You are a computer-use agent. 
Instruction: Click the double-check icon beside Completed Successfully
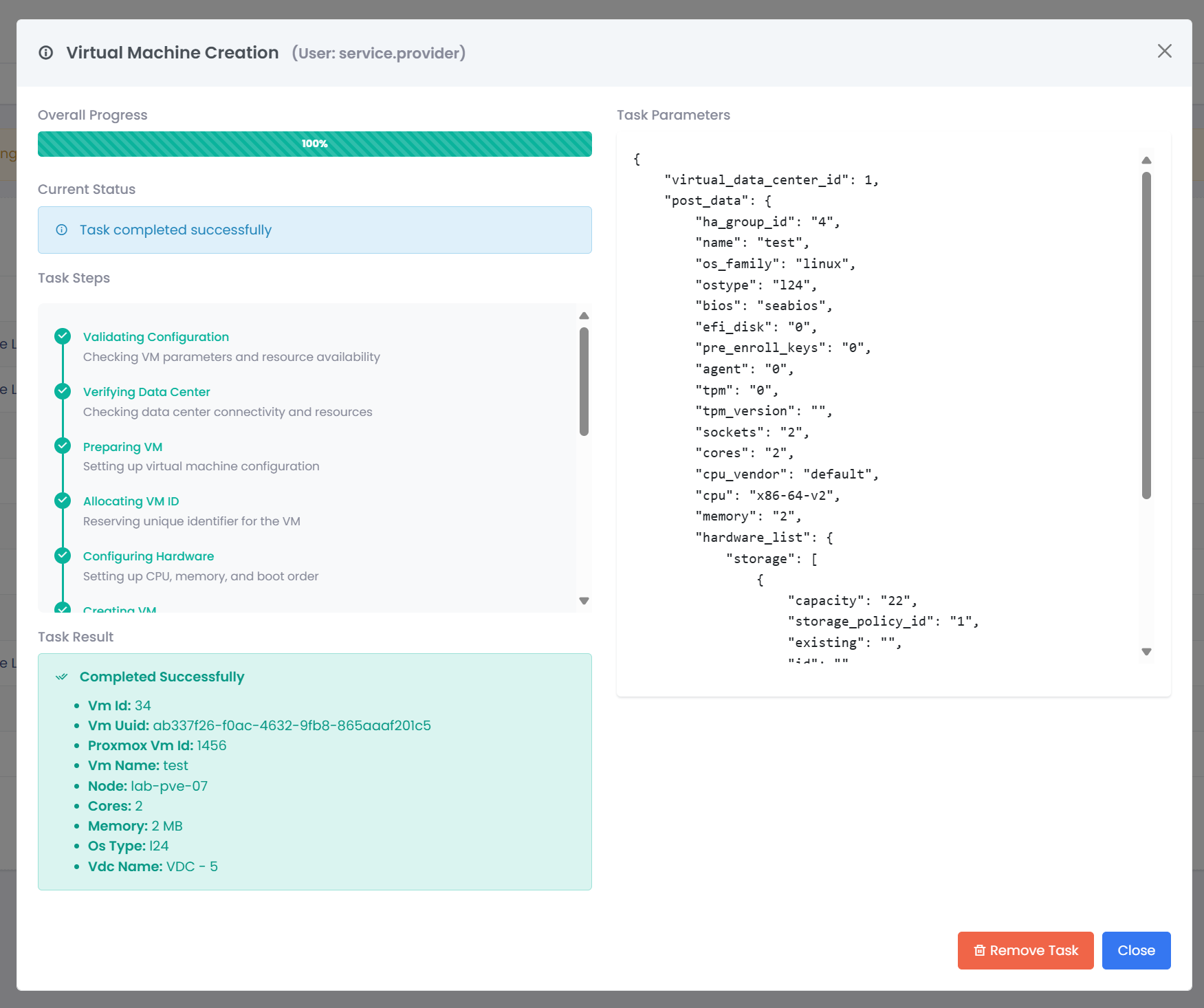(61, 677)
